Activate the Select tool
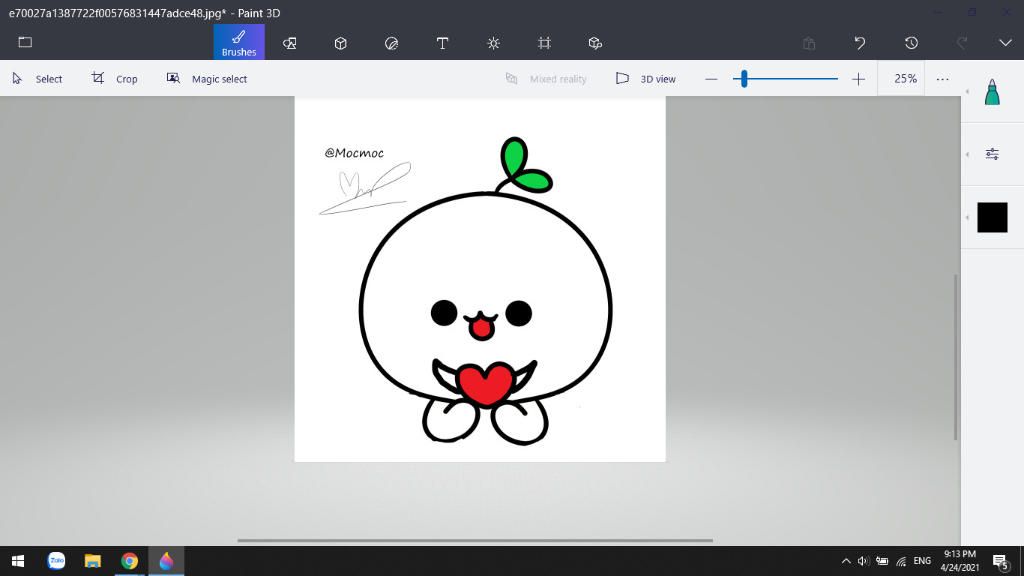This screenshot has height=576, width=1024. (37, 79)
